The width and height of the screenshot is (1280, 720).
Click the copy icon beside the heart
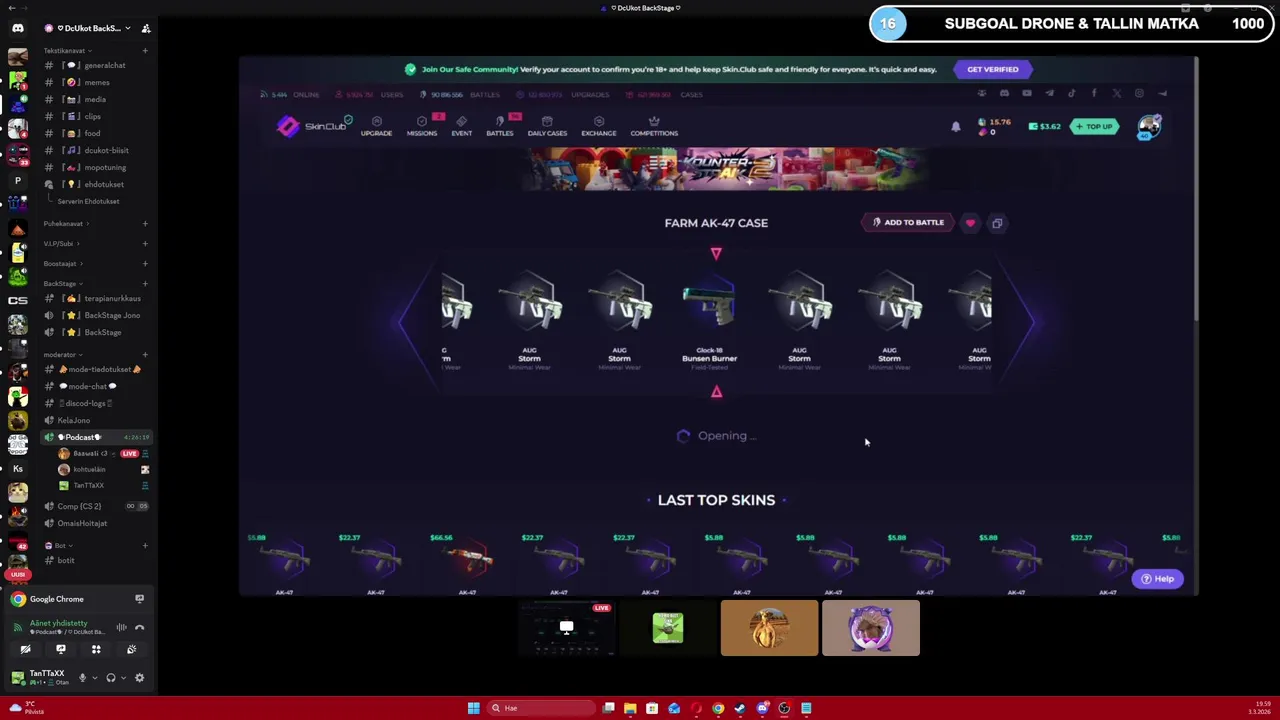[x=997, y=223]
